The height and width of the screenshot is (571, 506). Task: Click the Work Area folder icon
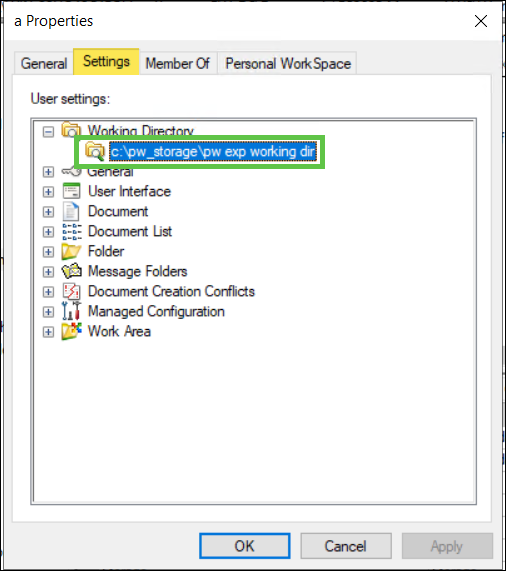[71, 331]
